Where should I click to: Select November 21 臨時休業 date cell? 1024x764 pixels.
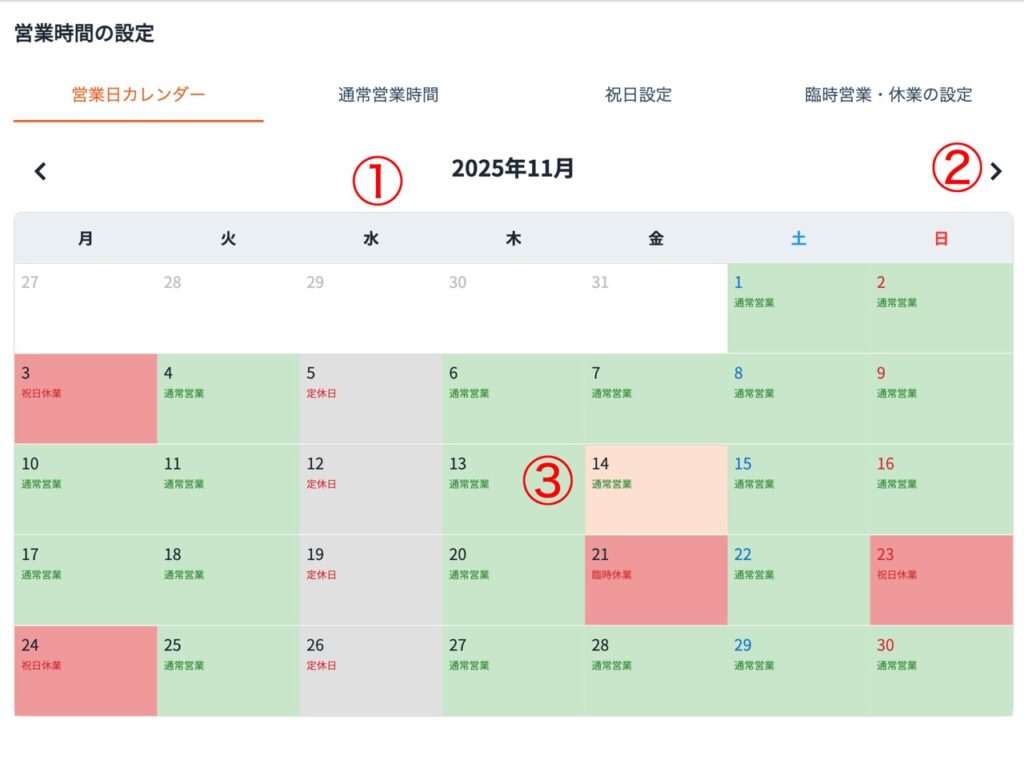click(x=656, y=580)
